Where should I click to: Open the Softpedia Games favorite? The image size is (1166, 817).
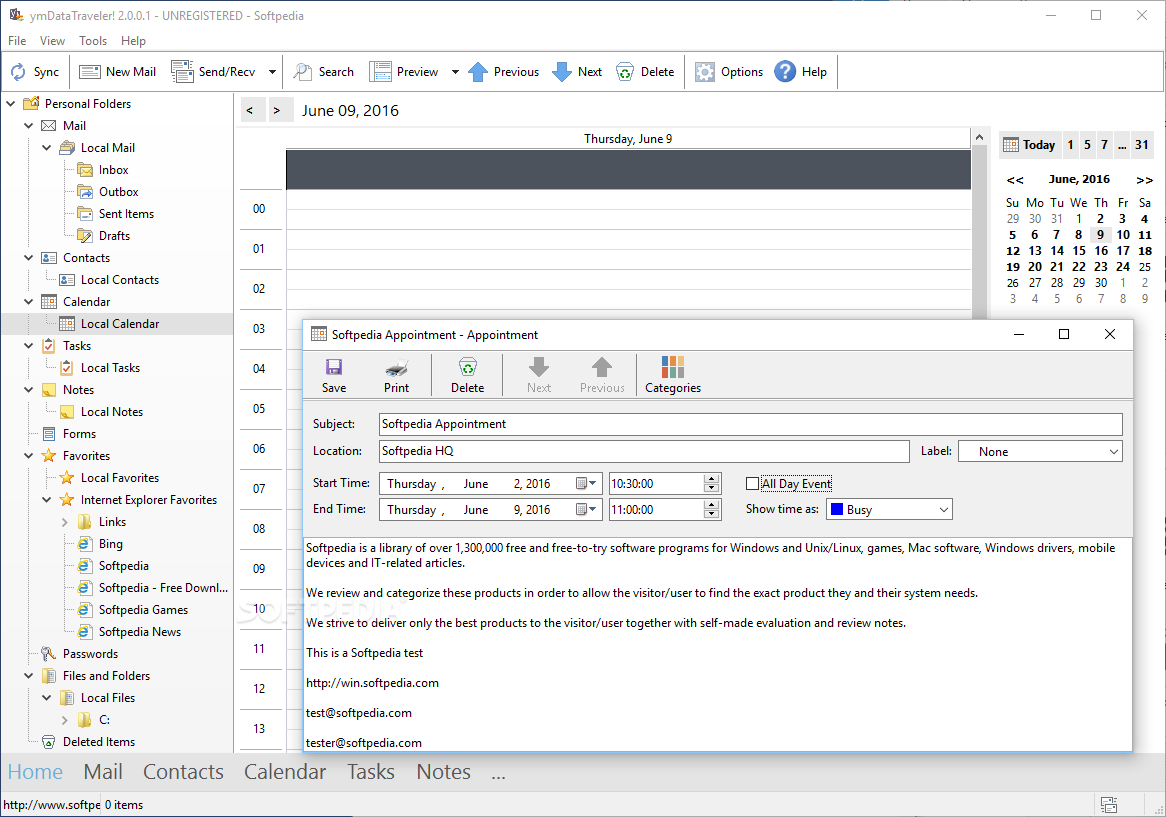(143, 610)
